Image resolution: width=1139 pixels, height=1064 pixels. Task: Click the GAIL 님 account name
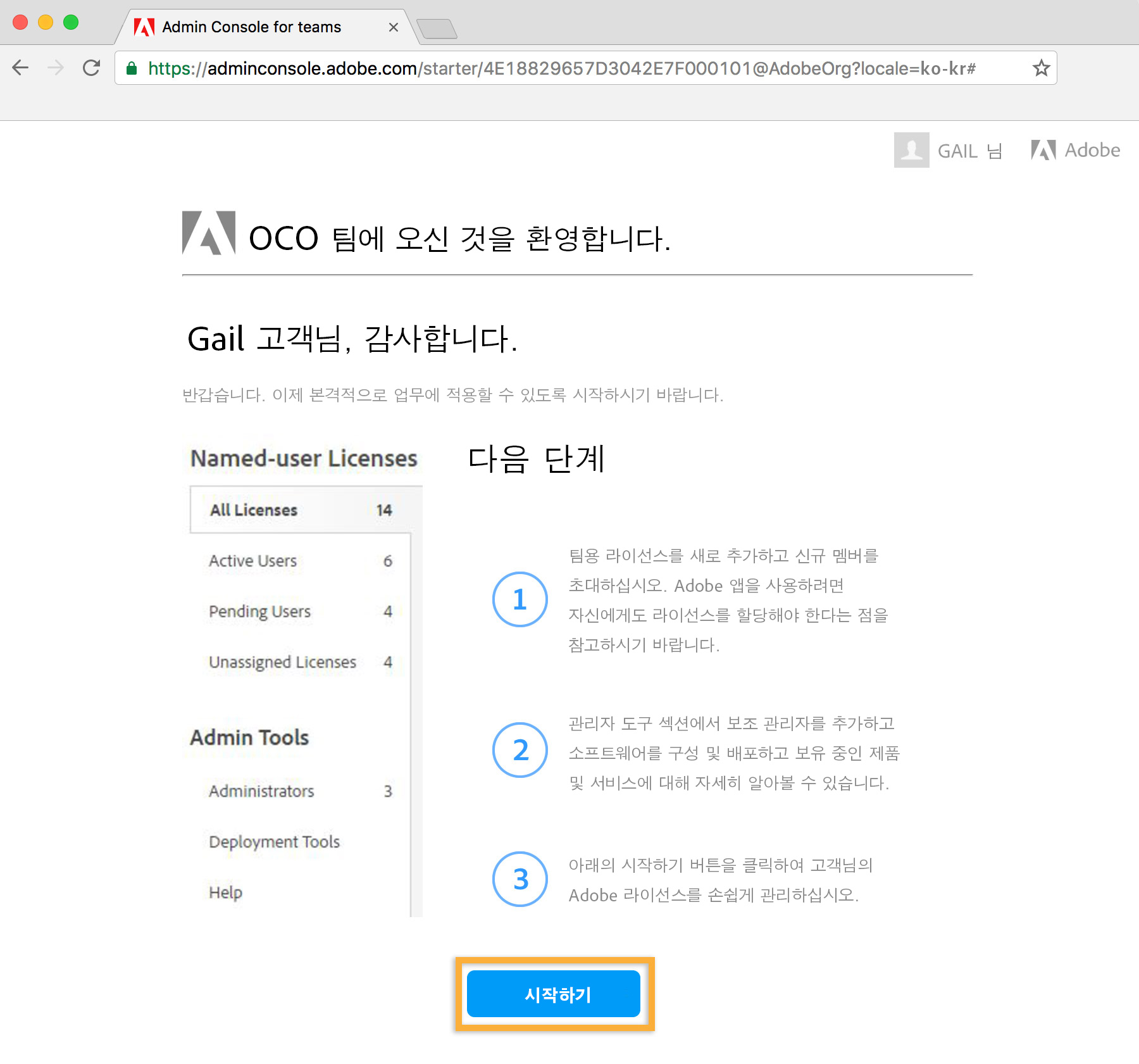(x=970, y=151)
